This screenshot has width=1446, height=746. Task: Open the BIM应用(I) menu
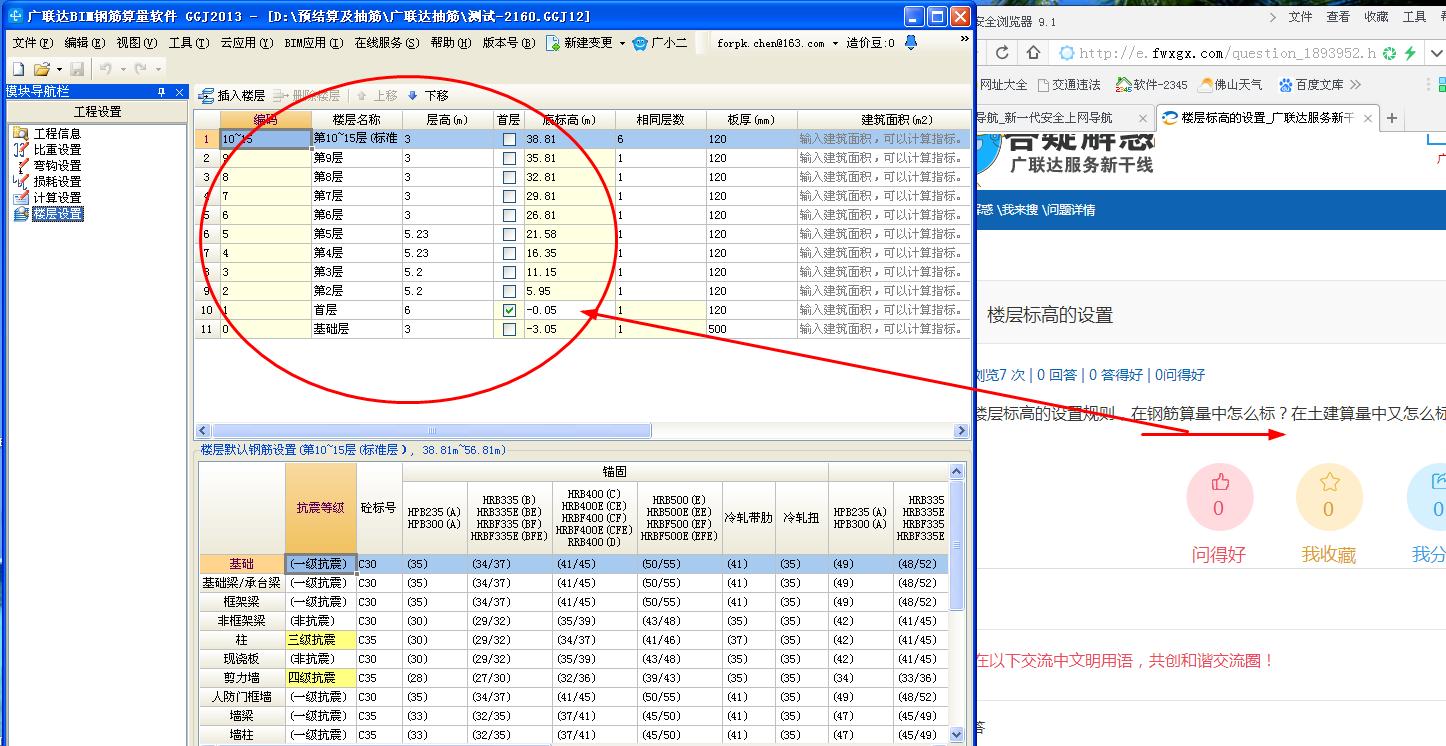[313, 43]
